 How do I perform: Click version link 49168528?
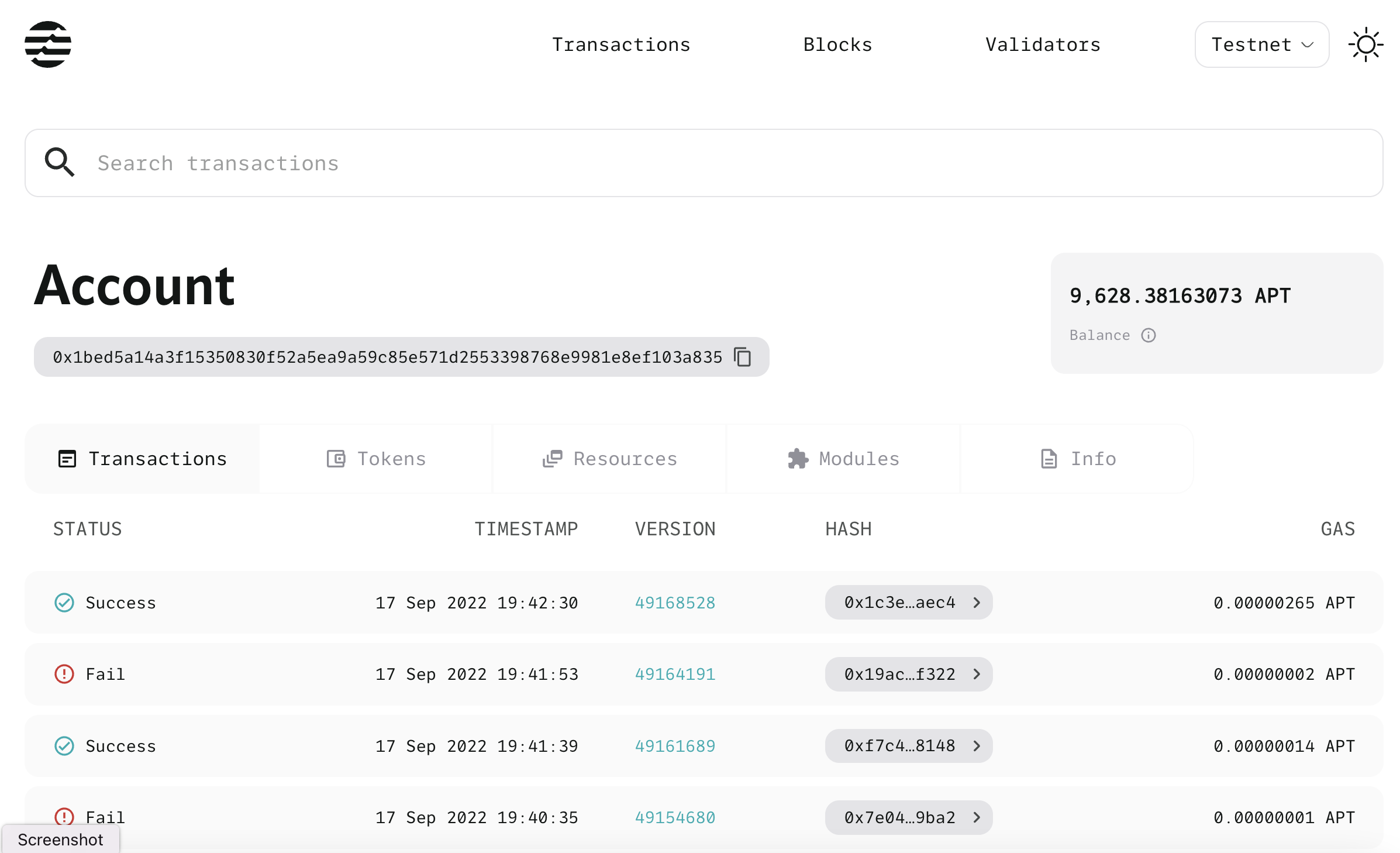point(676,602)
